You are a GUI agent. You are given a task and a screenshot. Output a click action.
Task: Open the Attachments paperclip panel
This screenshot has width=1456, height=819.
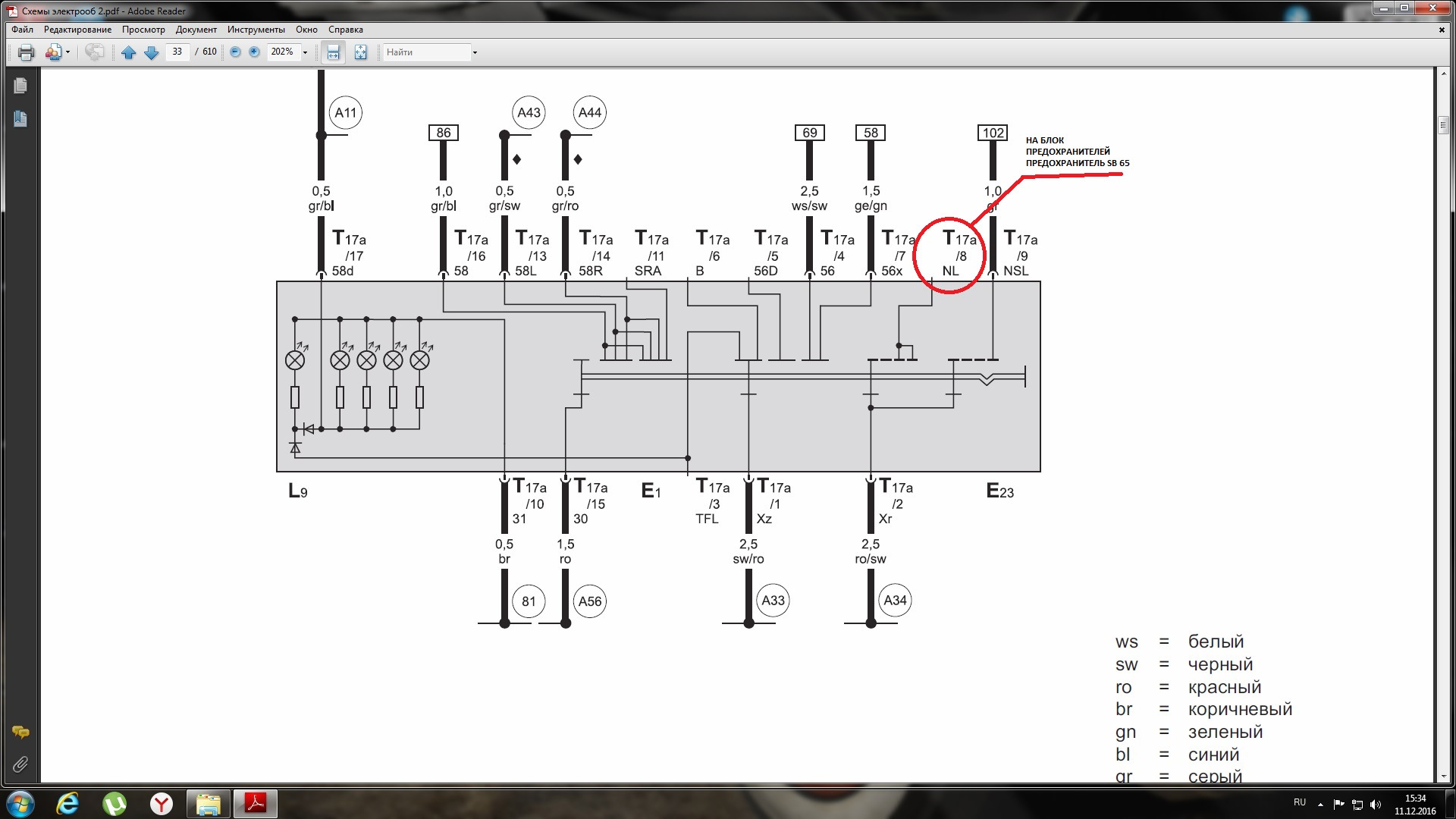click(20, 764)
